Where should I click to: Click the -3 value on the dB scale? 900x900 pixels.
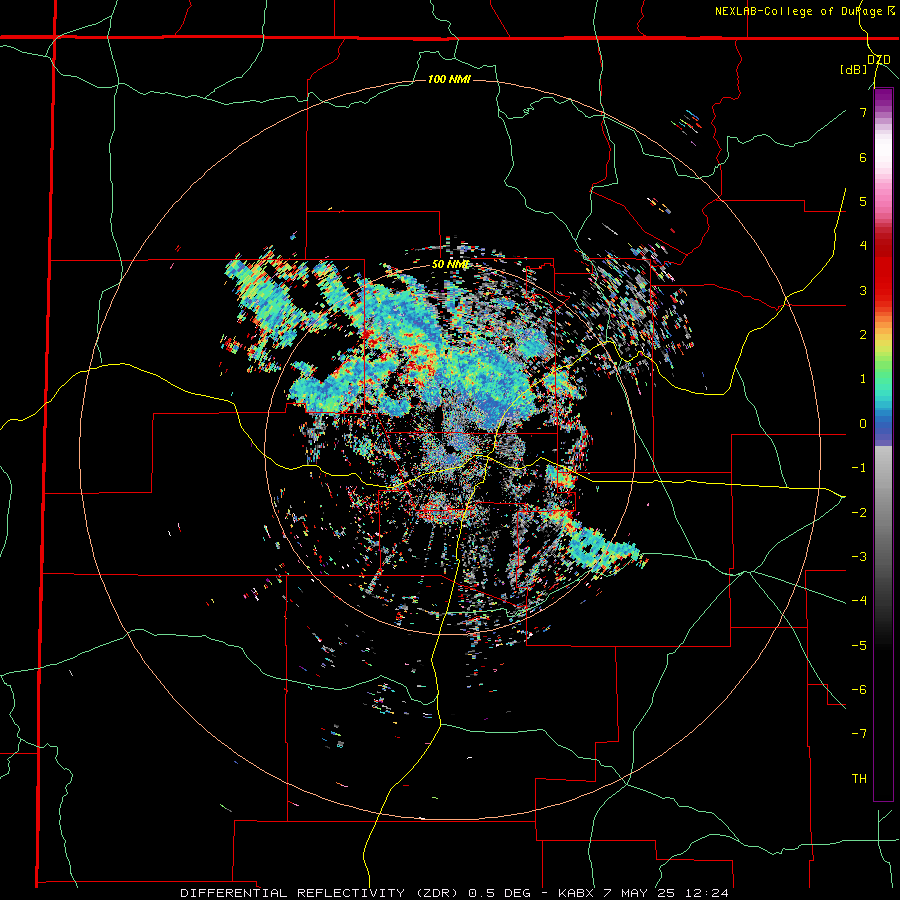point(859,557)
